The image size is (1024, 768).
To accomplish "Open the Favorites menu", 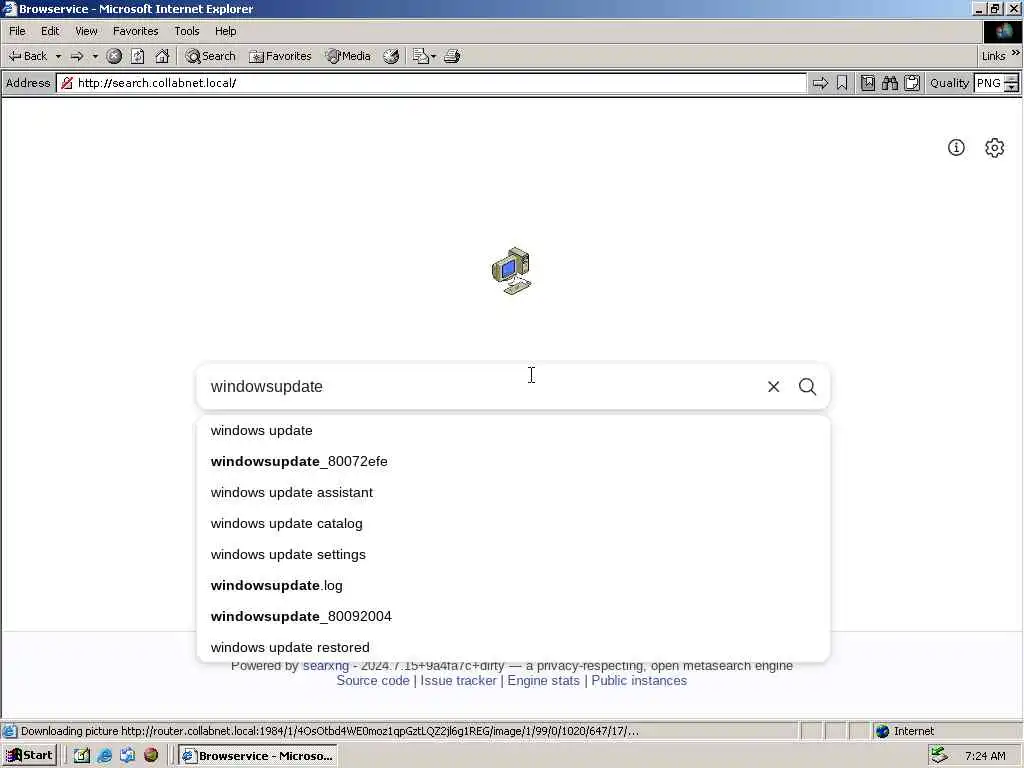I will coord(135,31).
